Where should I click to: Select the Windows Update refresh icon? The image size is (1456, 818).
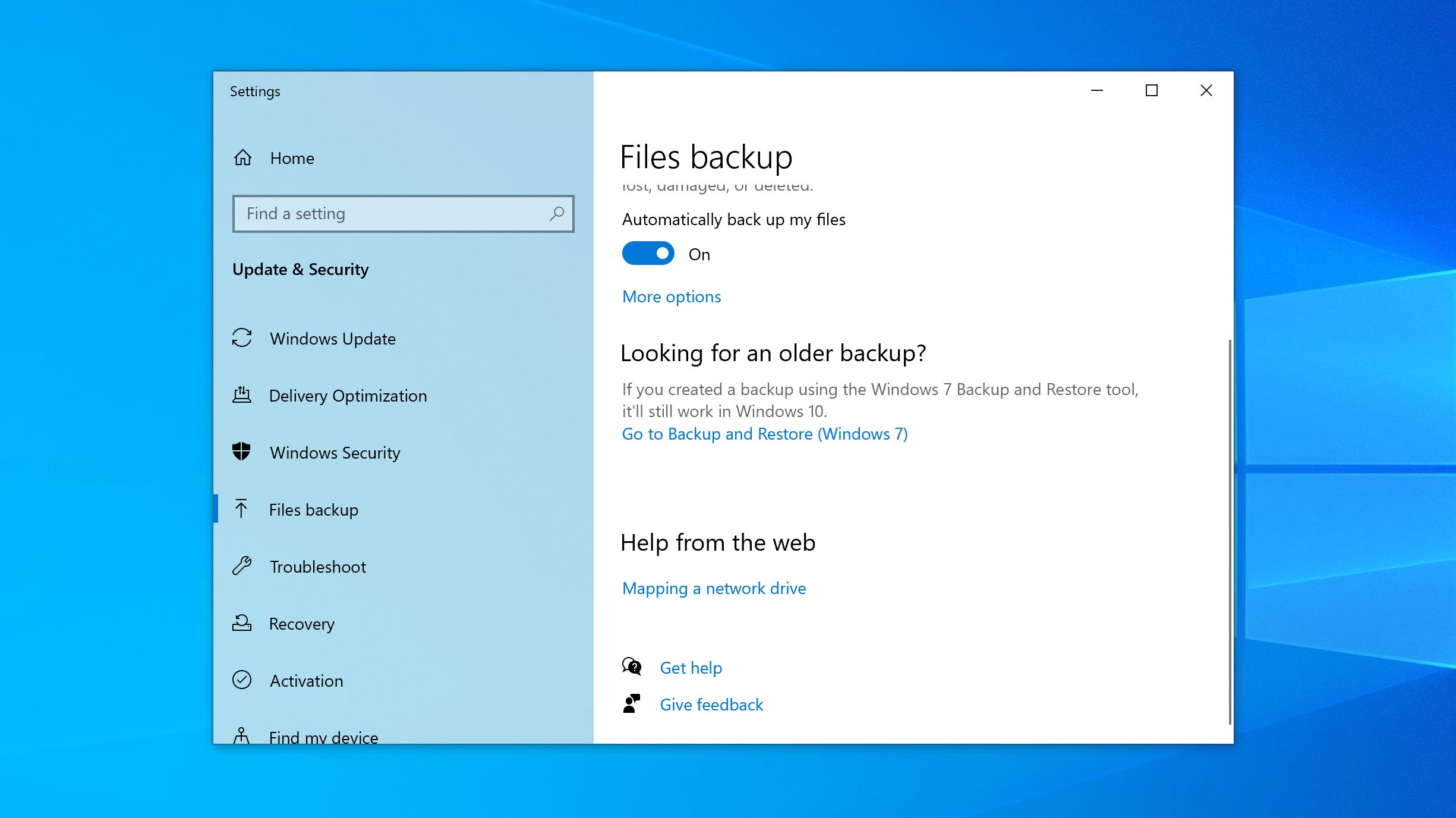tap(243, 339)
